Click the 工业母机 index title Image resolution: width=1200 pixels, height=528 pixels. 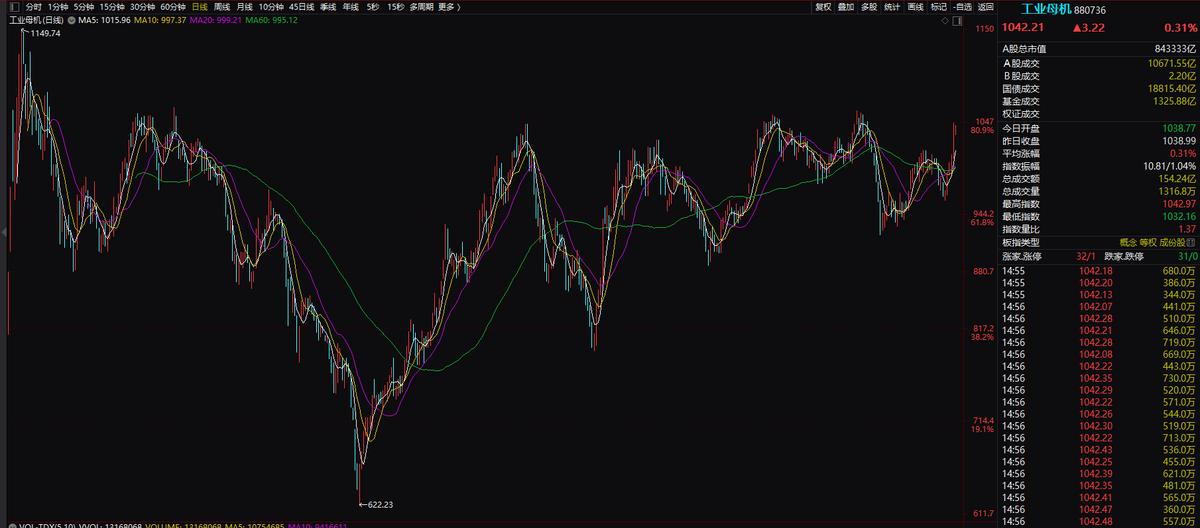click(x=1047, y=8)
